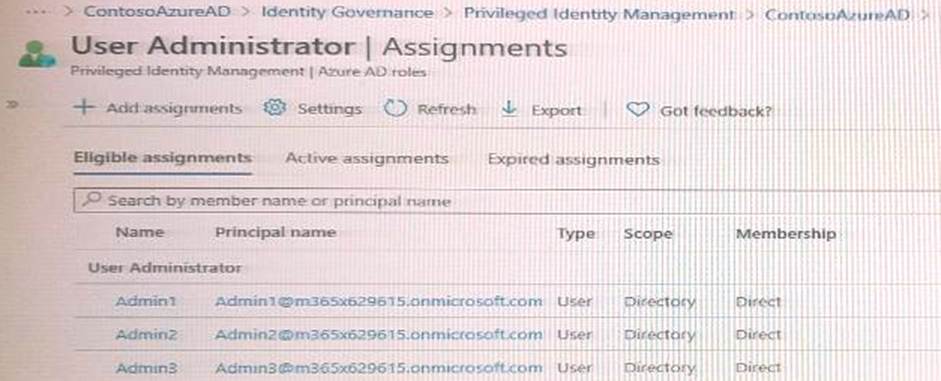Sort by the Principal name column header

tap(275, 232)
